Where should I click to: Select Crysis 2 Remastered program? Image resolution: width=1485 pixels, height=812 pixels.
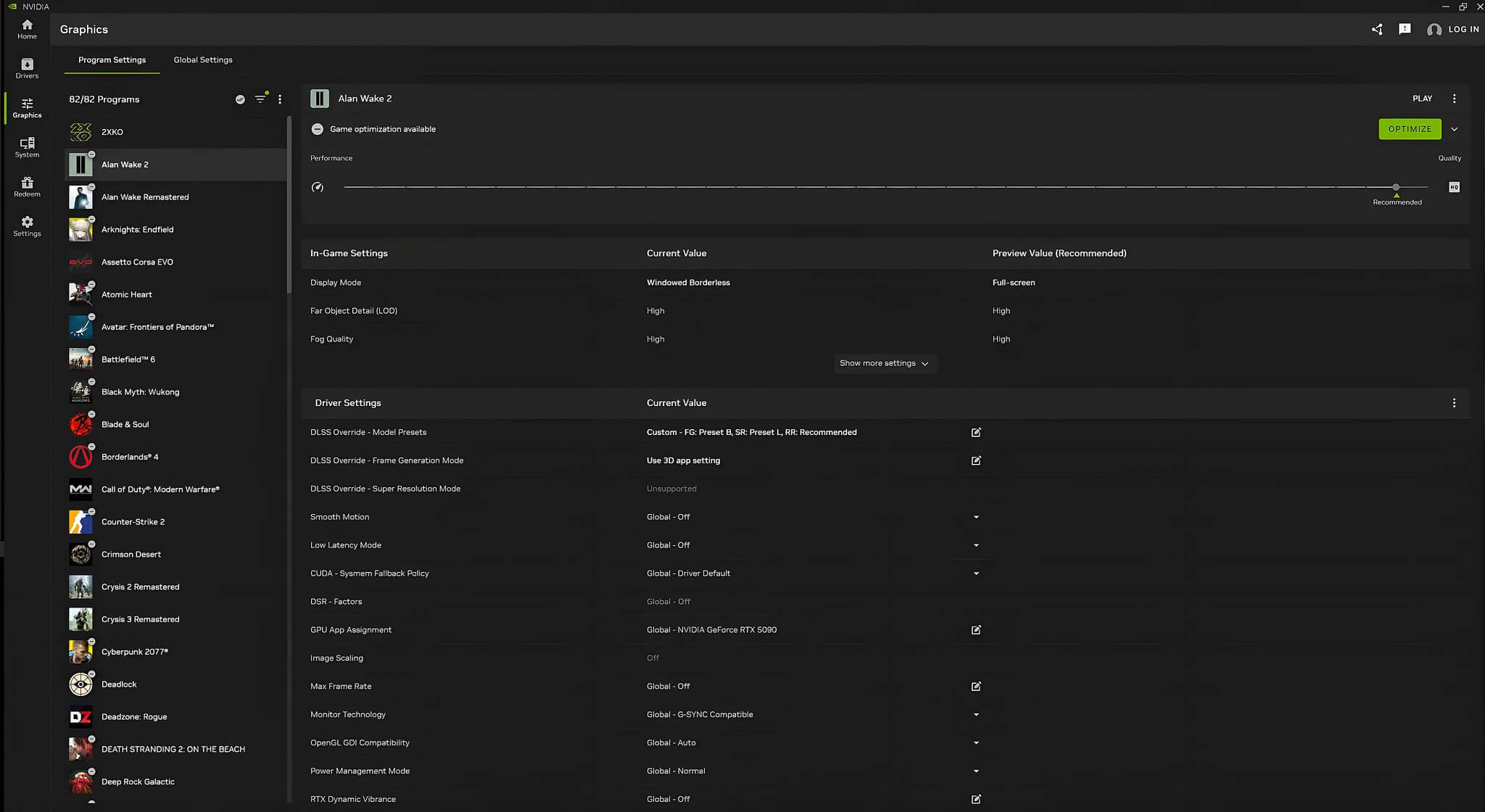coord(175,587)
